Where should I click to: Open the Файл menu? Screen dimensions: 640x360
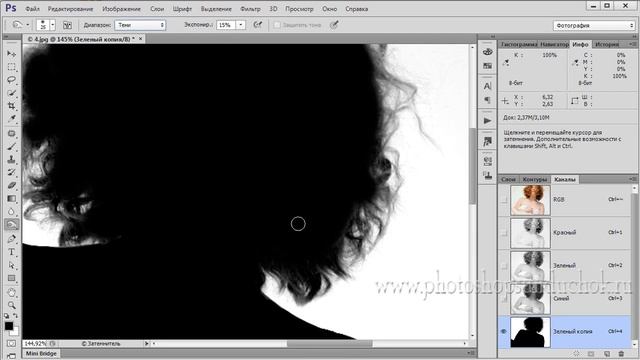pos(32,9)
